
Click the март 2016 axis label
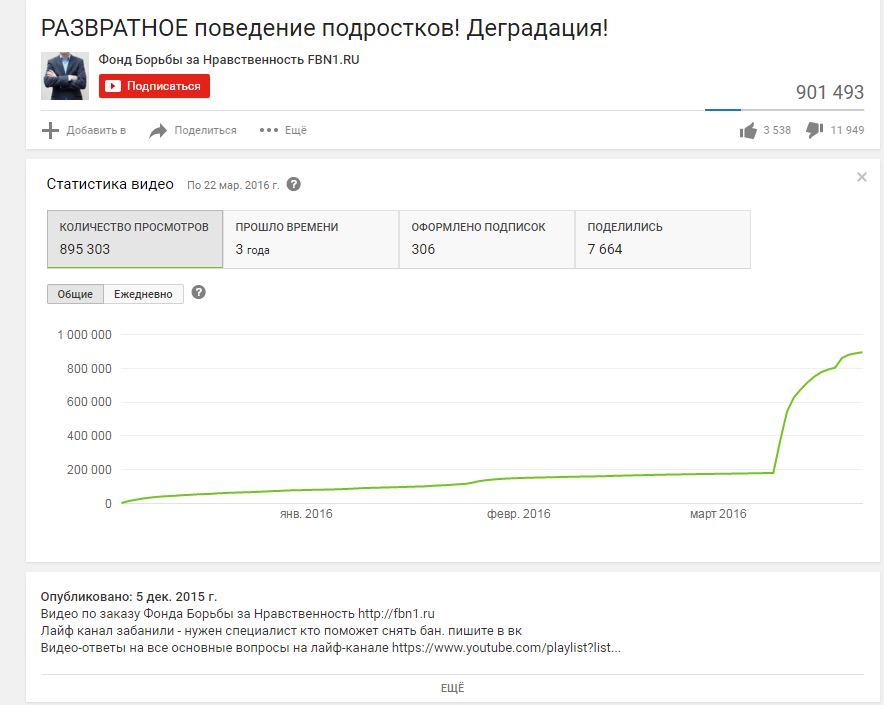click(718, 514)
